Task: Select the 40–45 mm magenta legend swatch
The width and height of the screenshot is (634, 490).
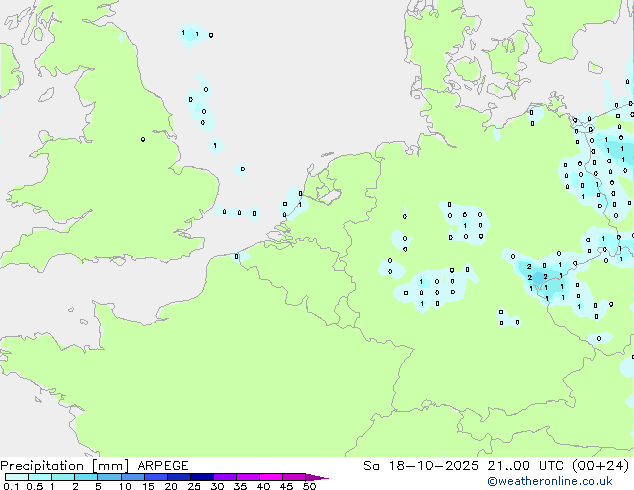Action: click(x=275, y=478)
